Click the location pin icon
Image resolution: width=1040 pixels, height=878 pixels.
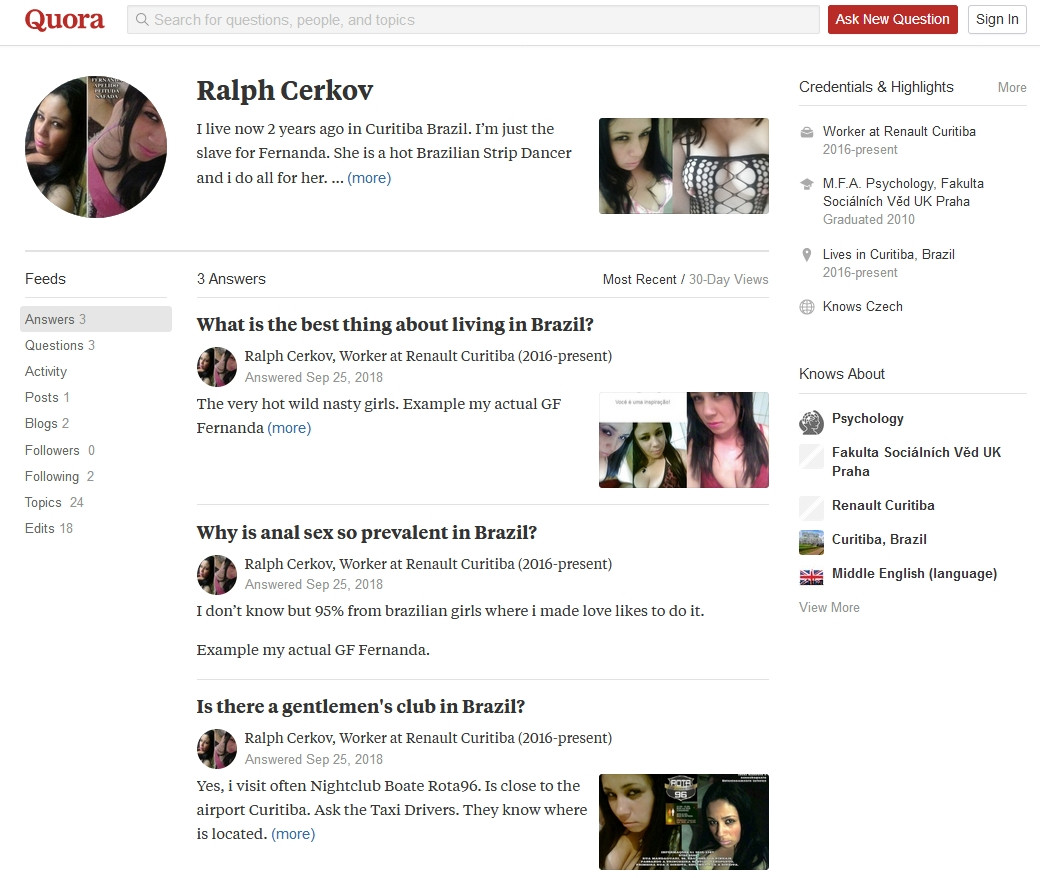(807, 255)
